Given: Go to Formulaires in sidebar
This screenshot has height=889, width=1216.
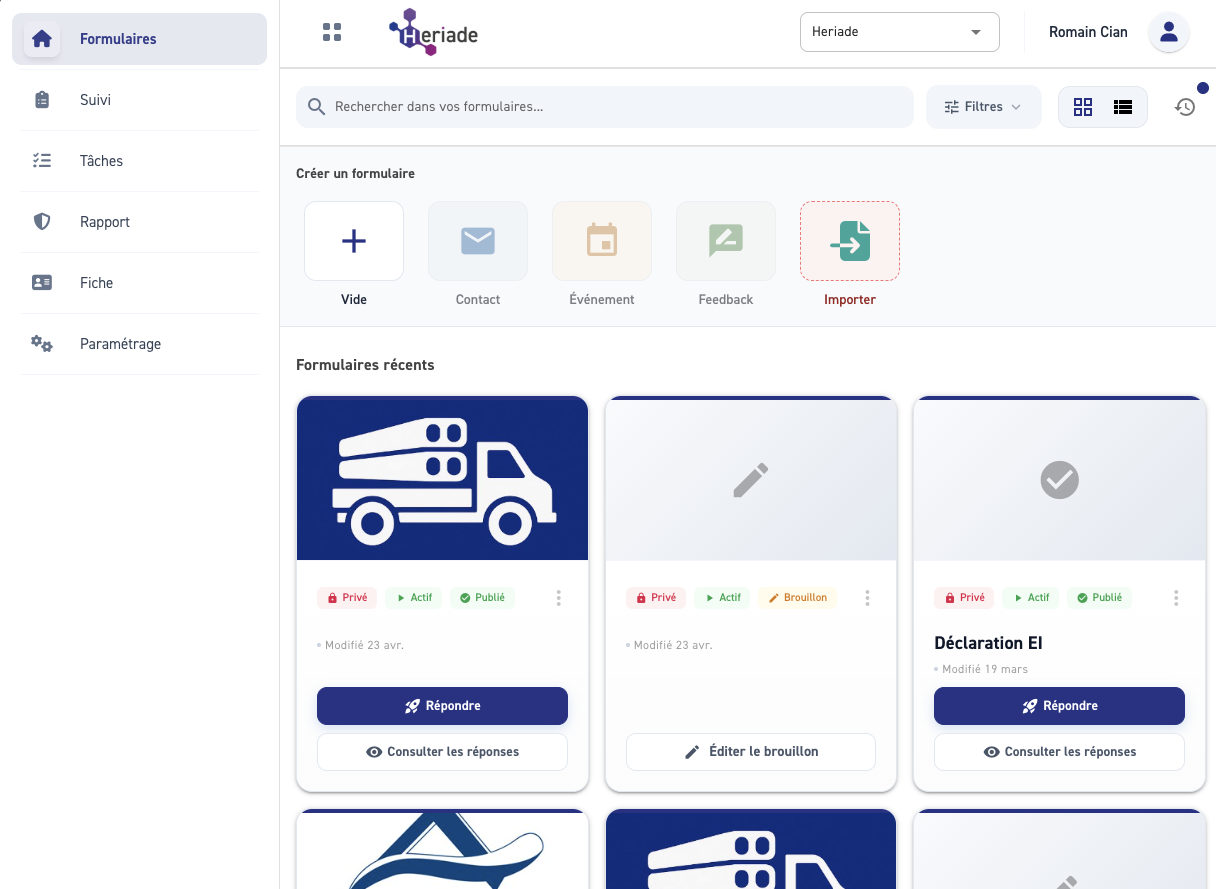Looking at the screenshot, I should tap(140, 39).
